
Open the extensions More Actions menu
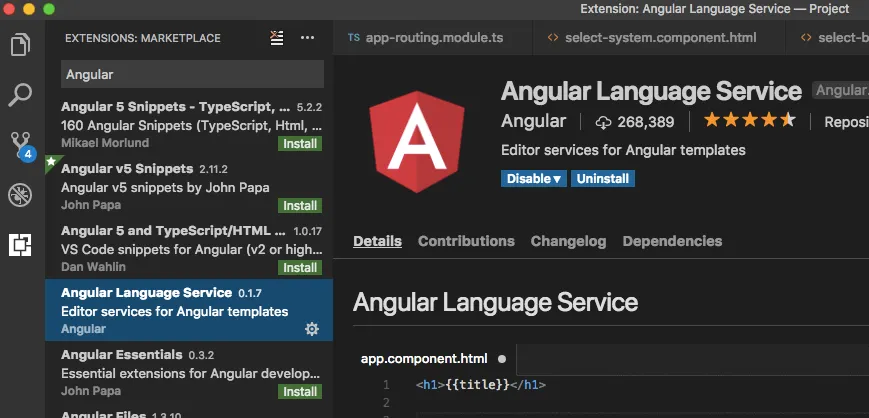[308, 38]
